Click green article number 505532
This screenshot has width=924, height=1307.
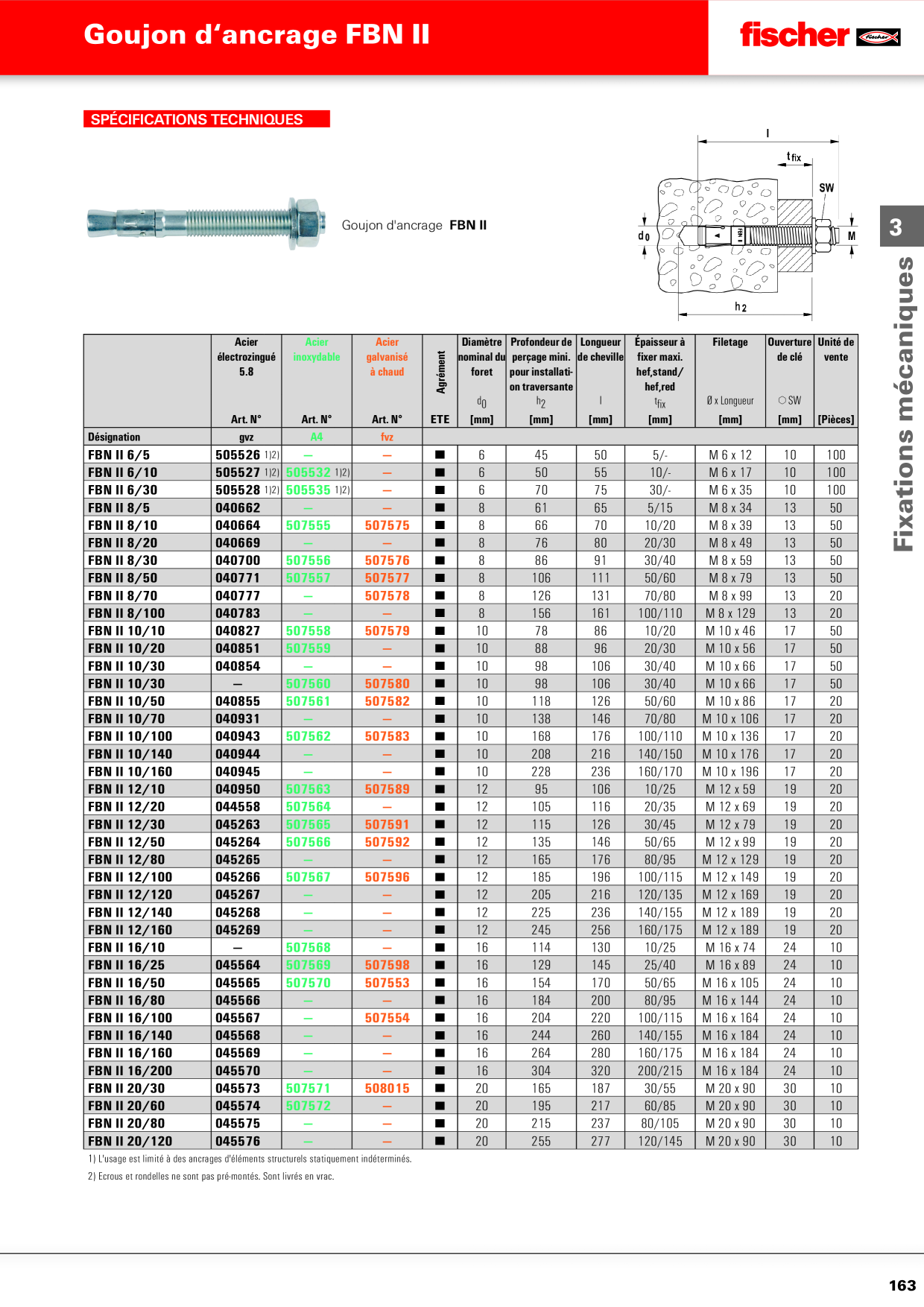(x=308, y=472)
